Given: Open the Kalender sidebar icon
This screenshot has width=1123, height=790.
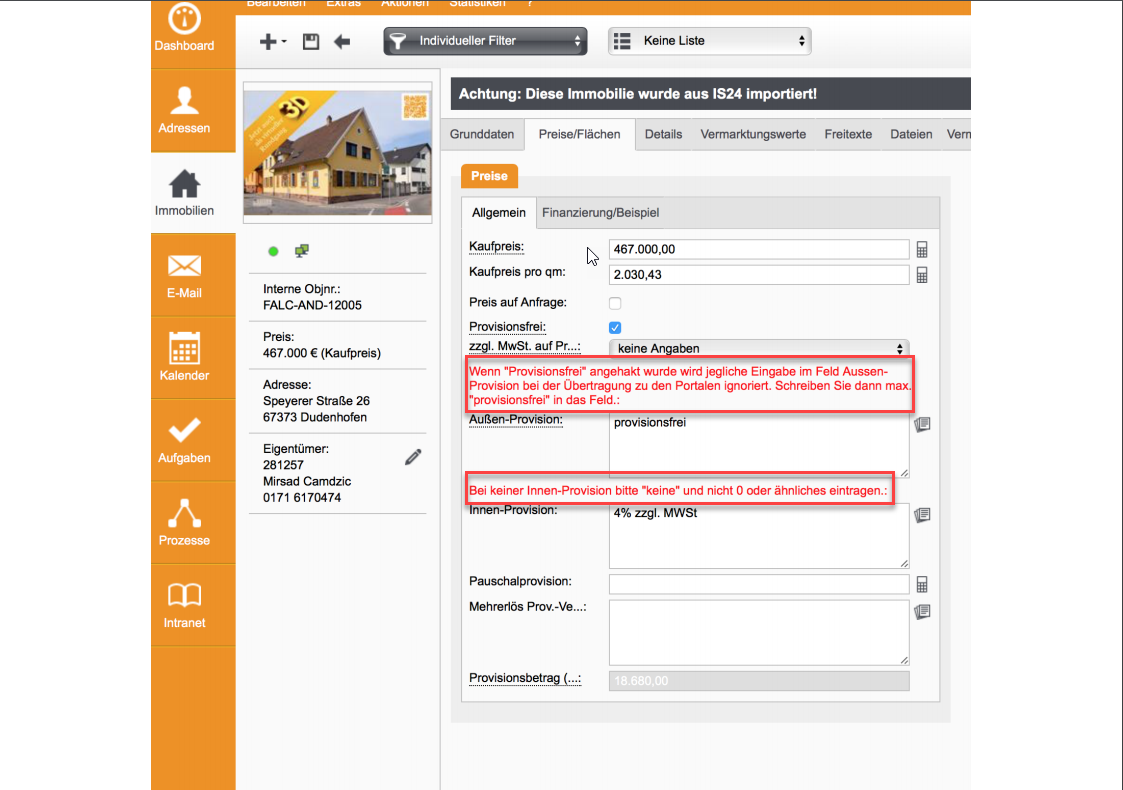Looking at the screenshot, I should pyautogui.click(x=184, y=357).
